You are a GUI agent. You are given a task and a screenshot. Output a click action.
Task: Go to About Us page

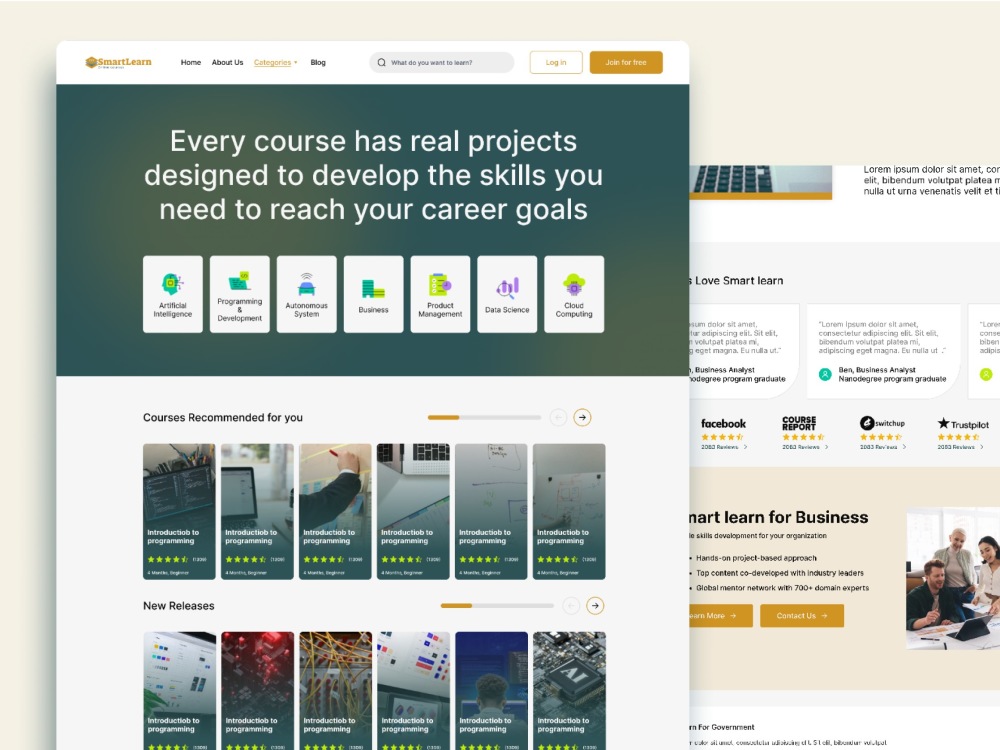227,62
